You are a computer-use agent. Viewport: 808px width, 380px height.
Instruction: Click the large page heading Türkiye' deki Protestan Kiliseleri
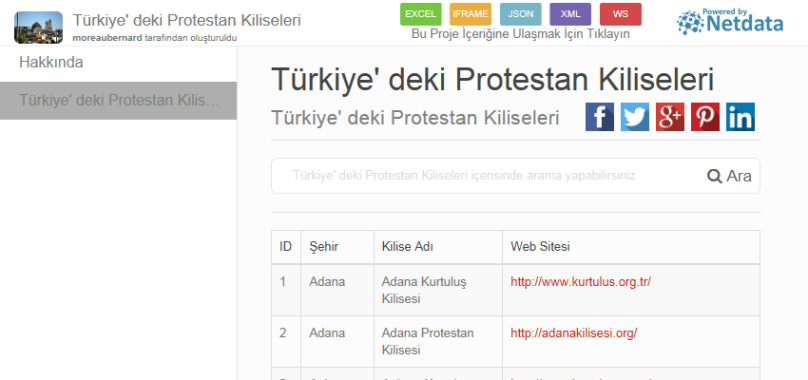tap(493, 79)
